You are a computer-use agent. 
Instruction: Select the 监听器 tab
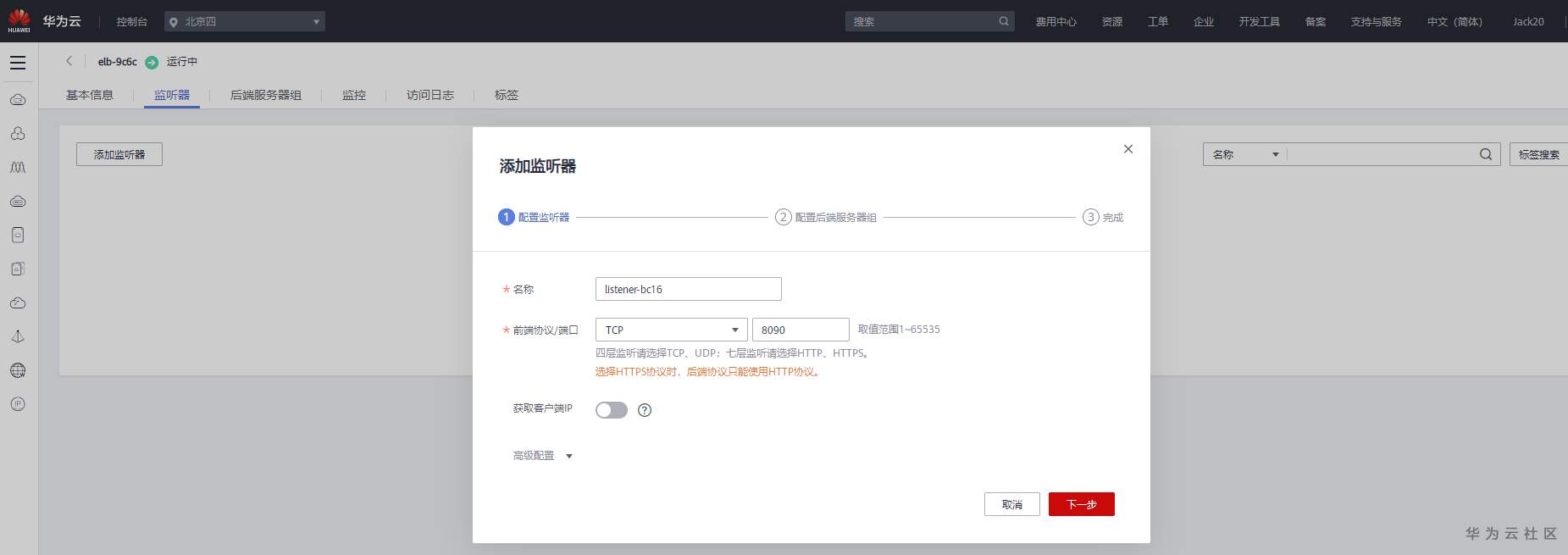pyautogui.click(x=172, y=95)
